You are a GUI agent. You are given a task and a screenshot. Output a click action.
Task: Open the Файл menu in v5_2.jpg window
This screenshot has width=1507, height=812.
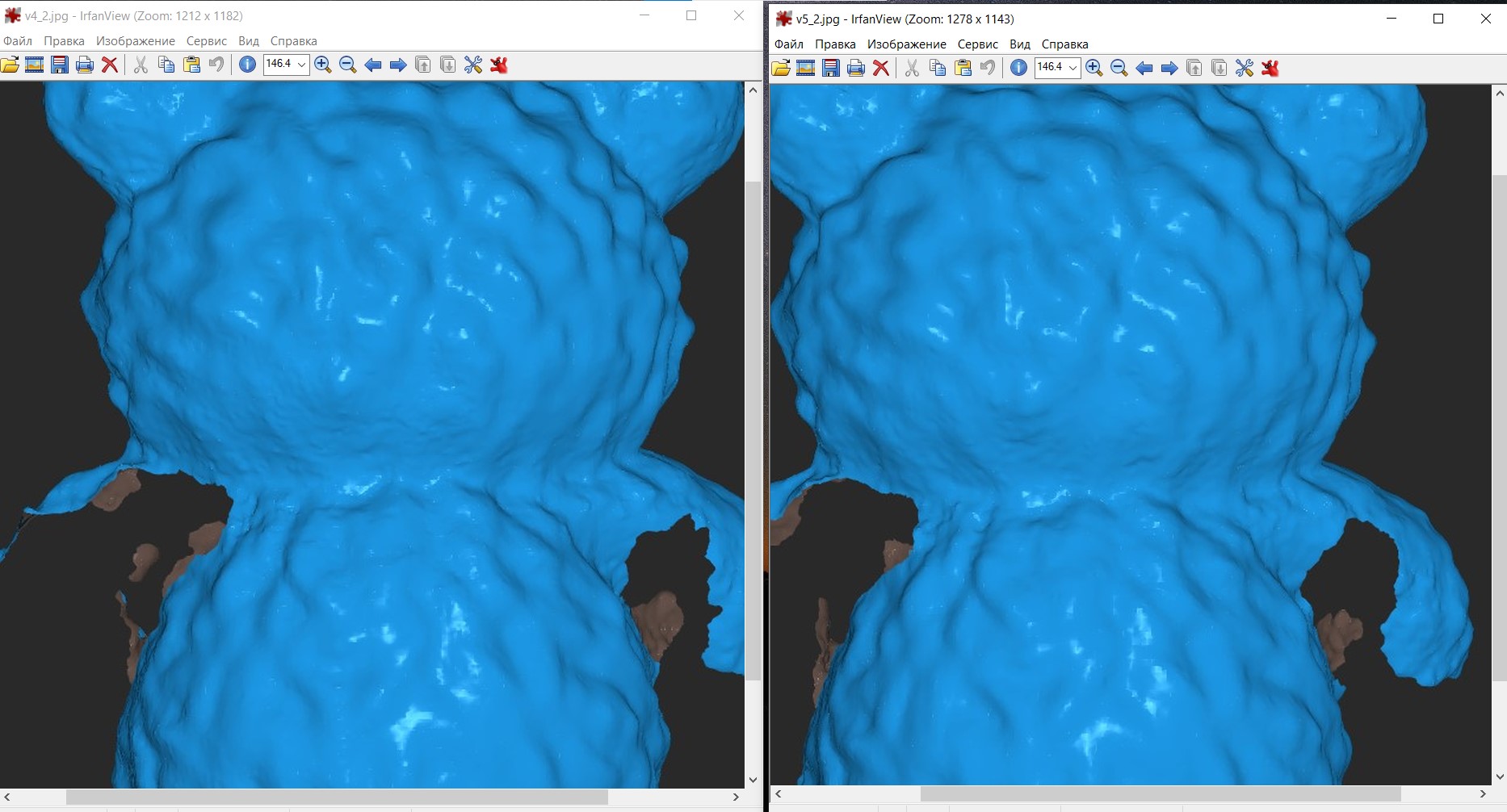point(789,44)
